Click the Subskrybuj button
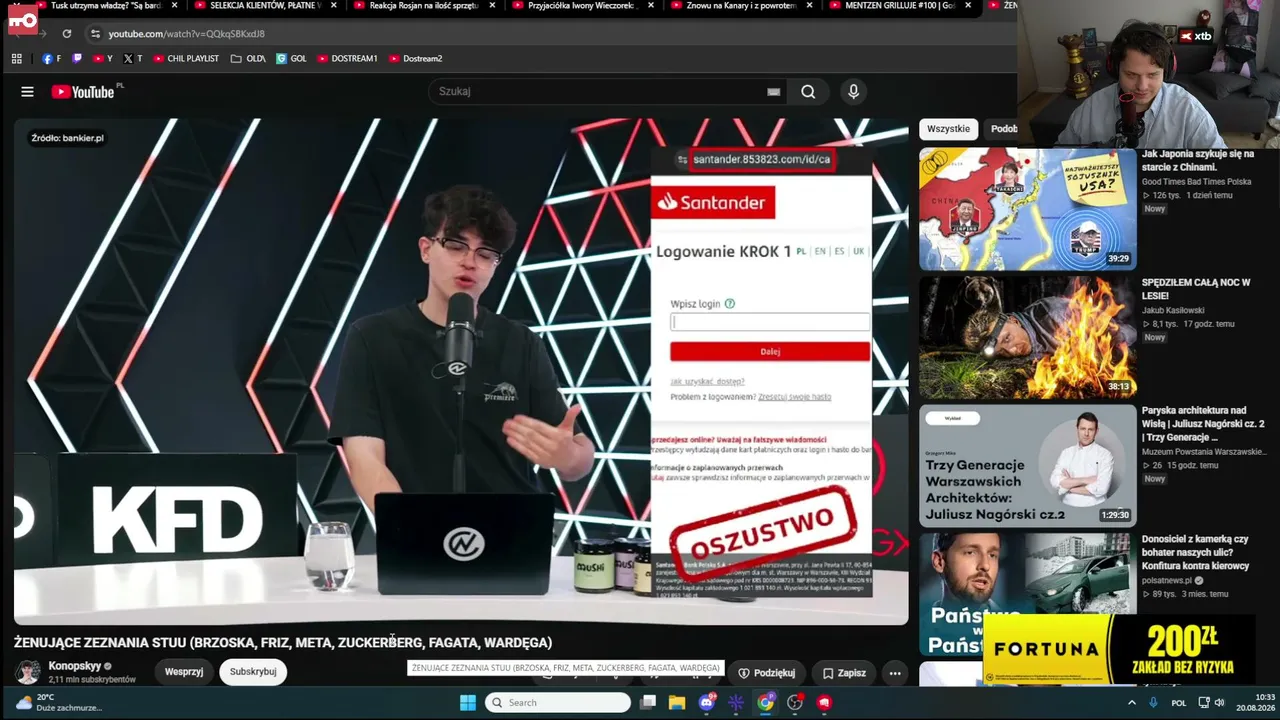Viewport: 1280px width, 720px height. 253,672
